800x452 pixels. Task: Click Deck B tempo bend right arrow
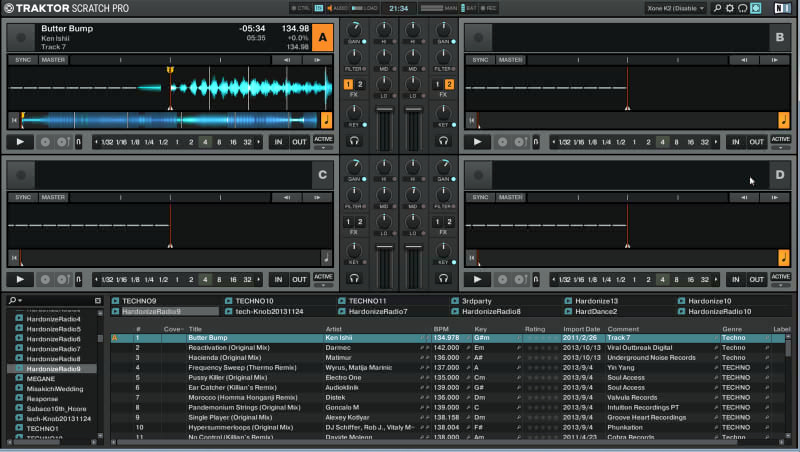pyautogui.click(x=774, y=60)
